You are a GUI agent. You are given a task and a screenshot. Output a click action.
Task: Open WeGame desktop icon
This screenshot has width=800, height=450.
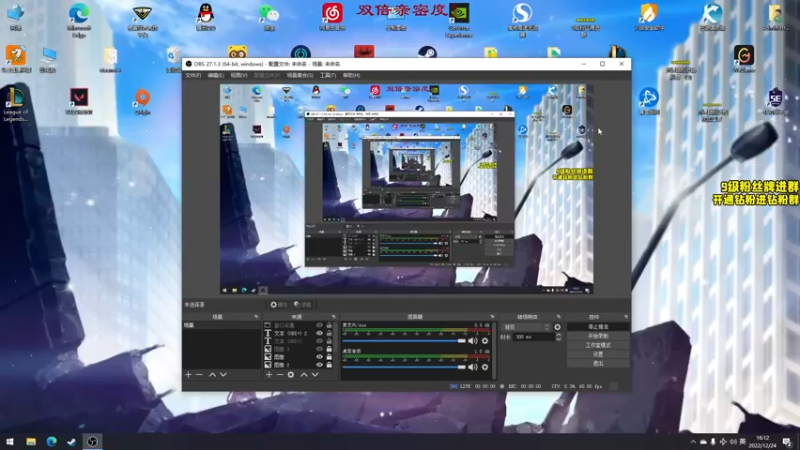(744, 58)
